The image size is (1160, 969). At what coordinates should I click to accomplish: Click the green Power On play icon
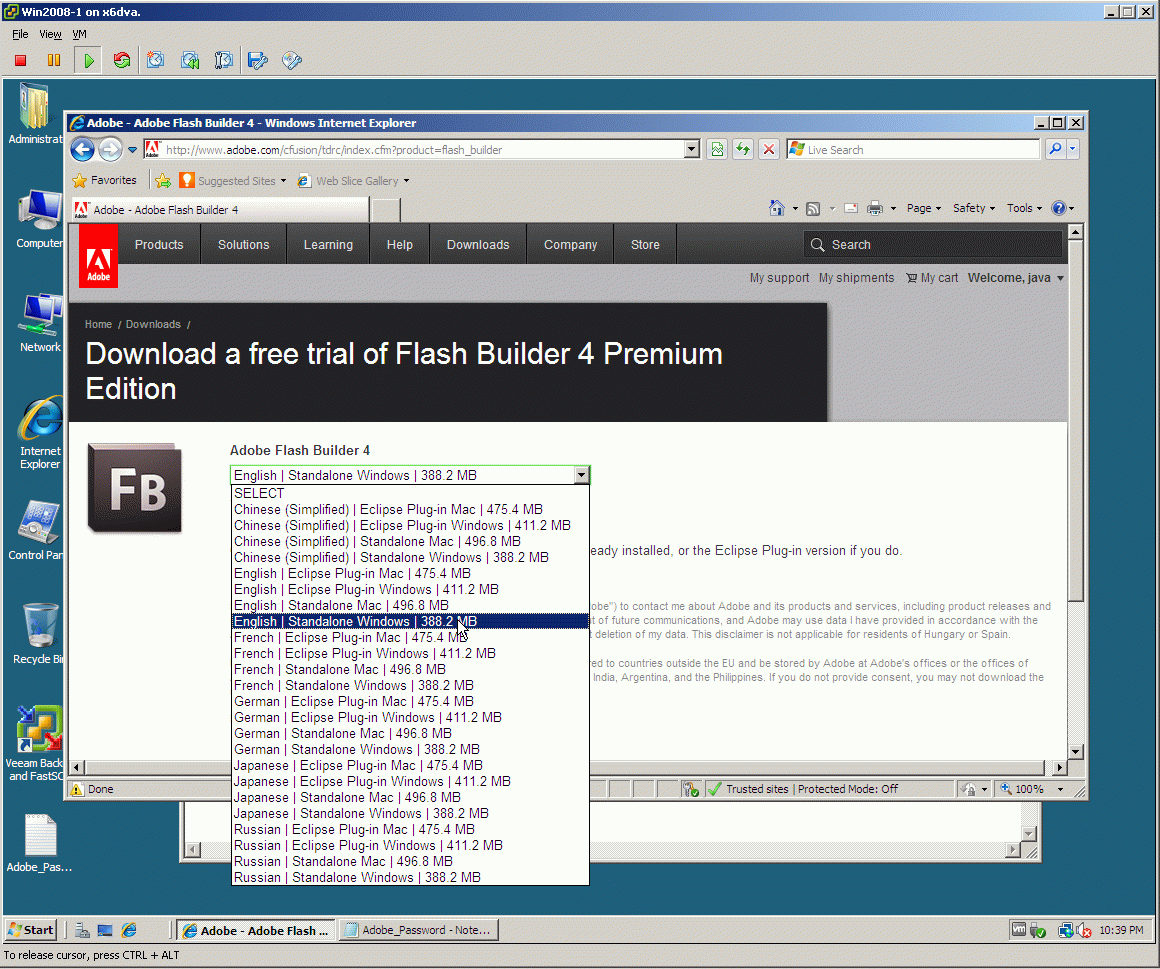[x=89, y=61]
